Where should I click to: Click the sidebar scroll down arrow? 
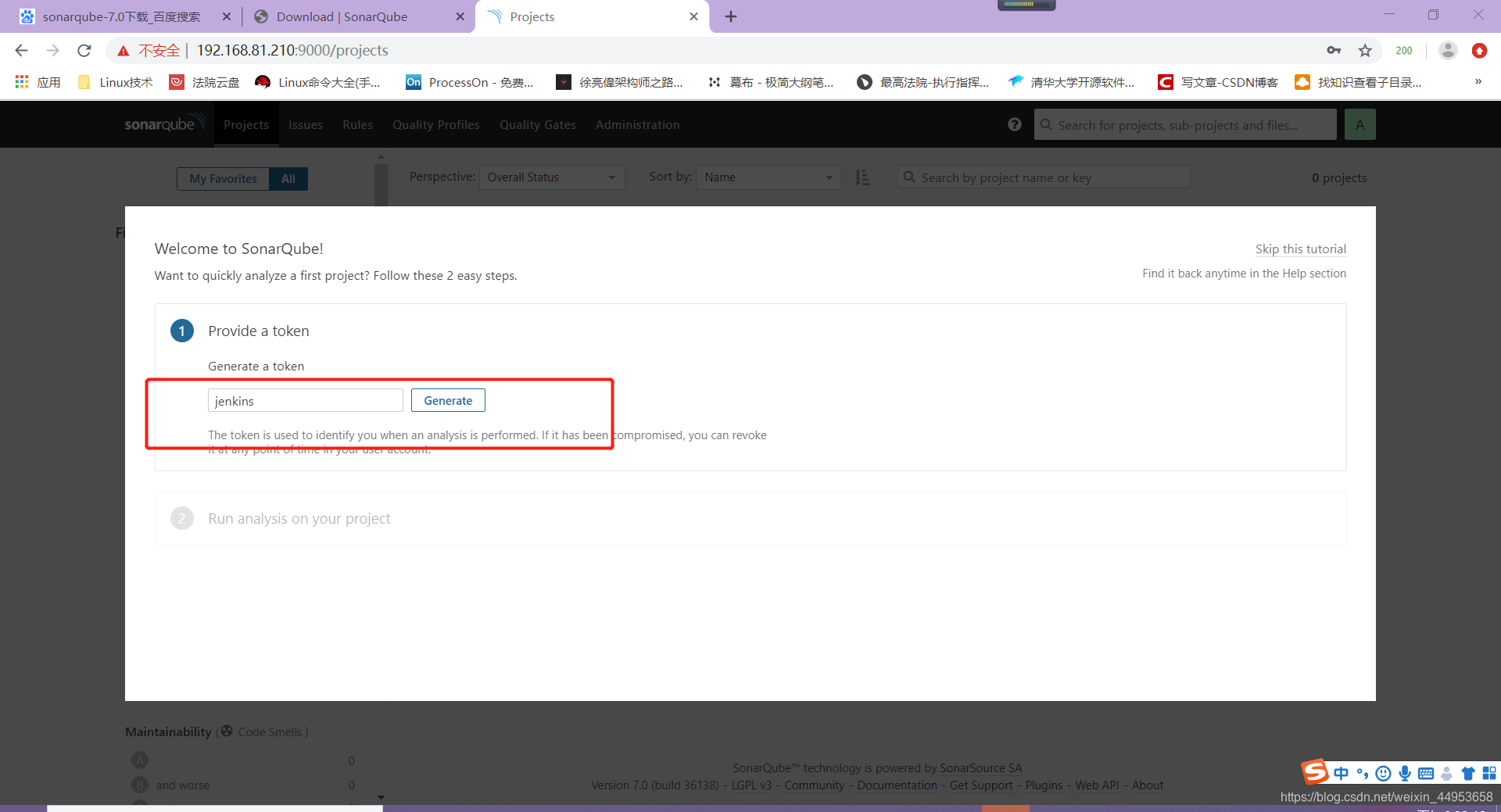(381, 797)
